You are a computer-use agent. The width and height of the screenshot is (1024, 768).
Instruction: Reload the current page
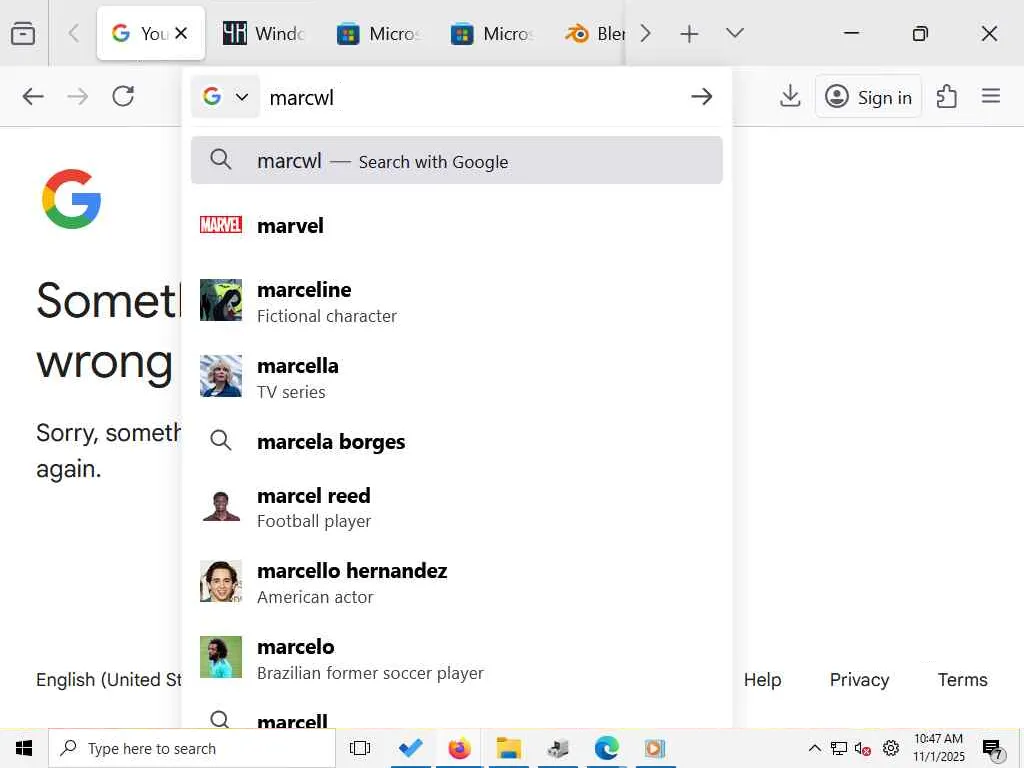pos(123,96)
